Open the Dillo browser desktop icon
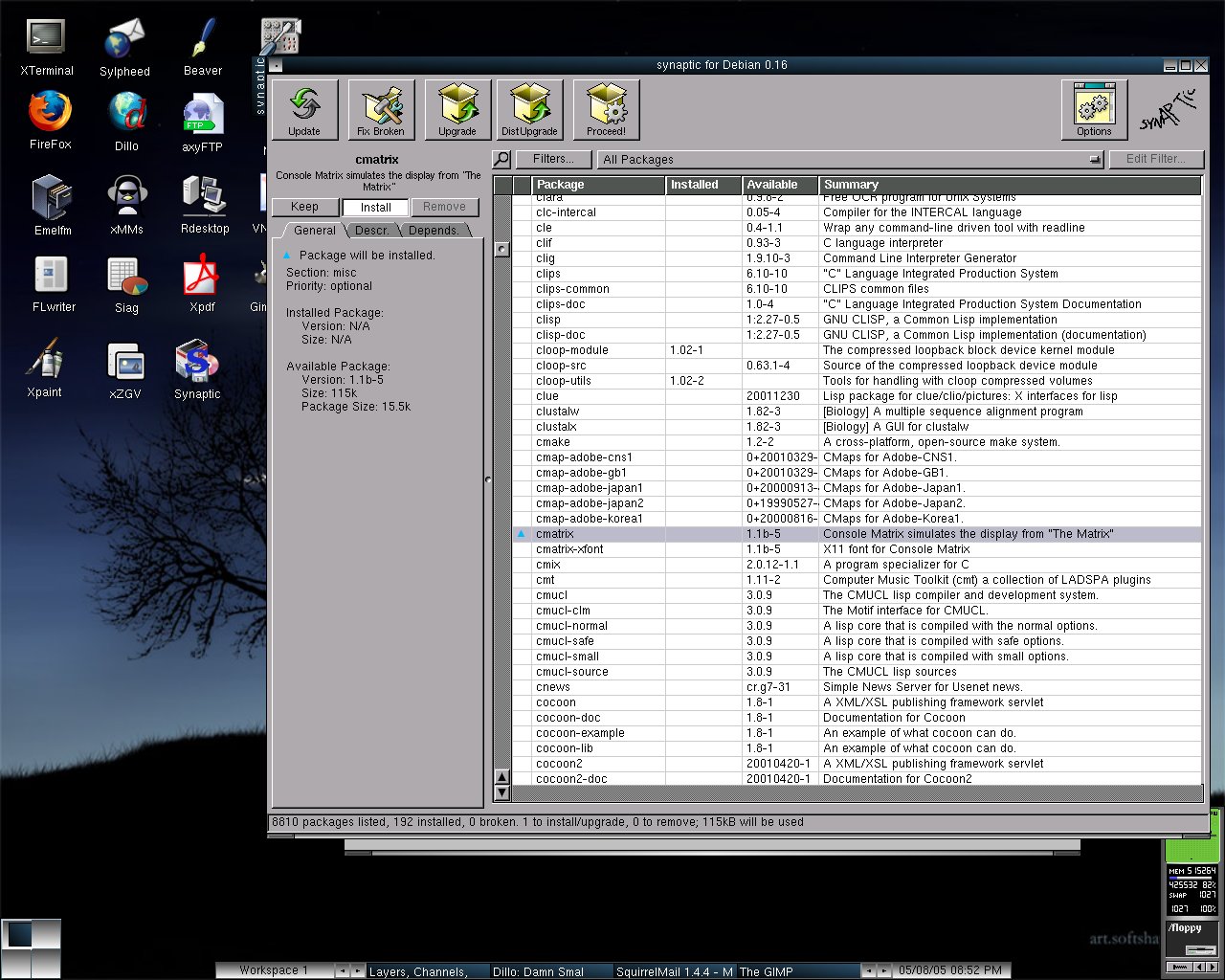The image size is (1225, 980). tap(126, 122)
